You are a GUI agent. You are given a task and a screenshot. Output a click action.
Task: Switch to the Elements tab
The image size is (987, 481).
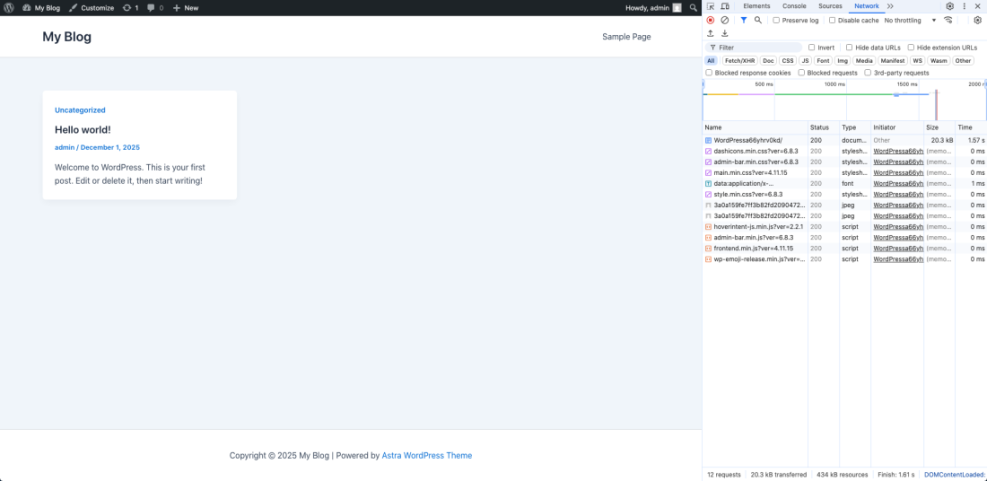[757, 6]
